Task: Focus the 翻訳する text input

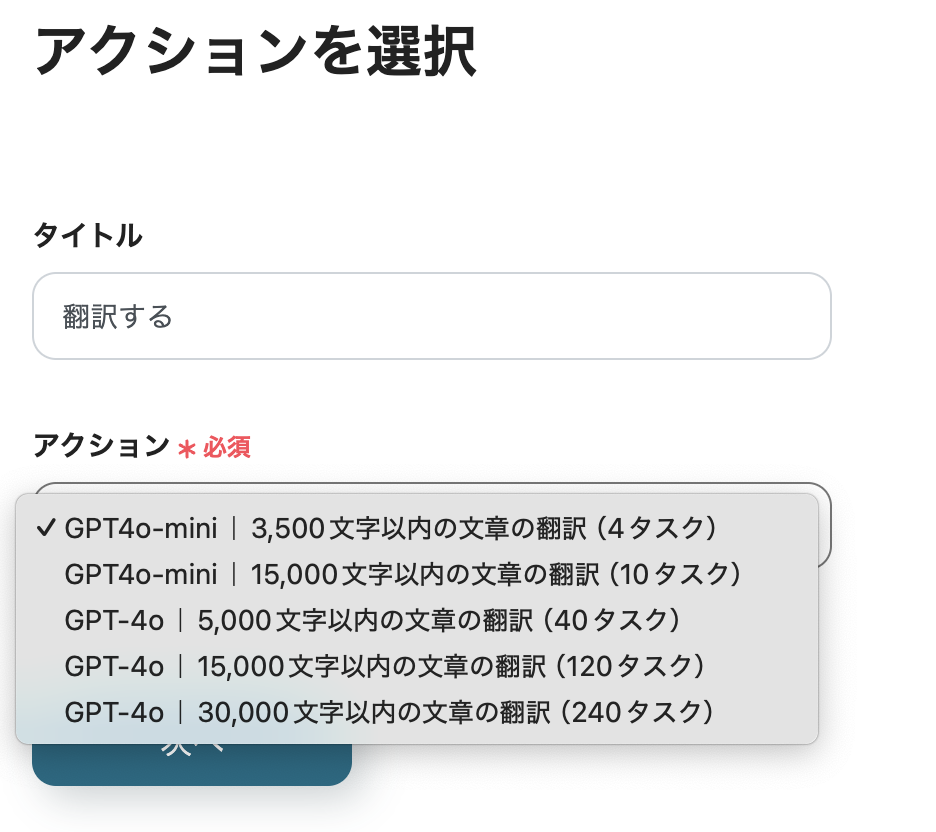Action: click(431, 316)
